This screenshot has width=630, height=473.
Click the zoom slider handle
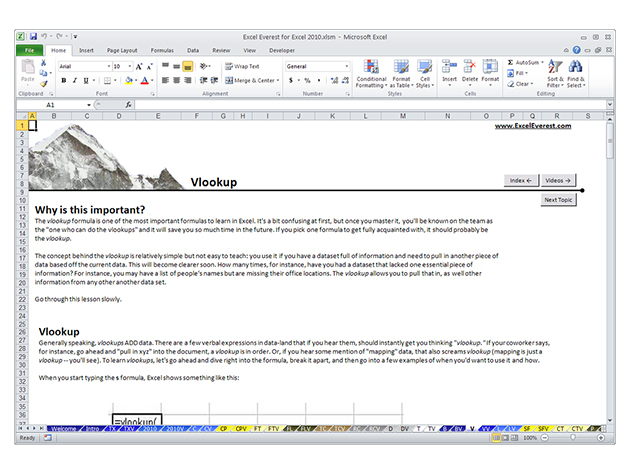pos(573,438)
